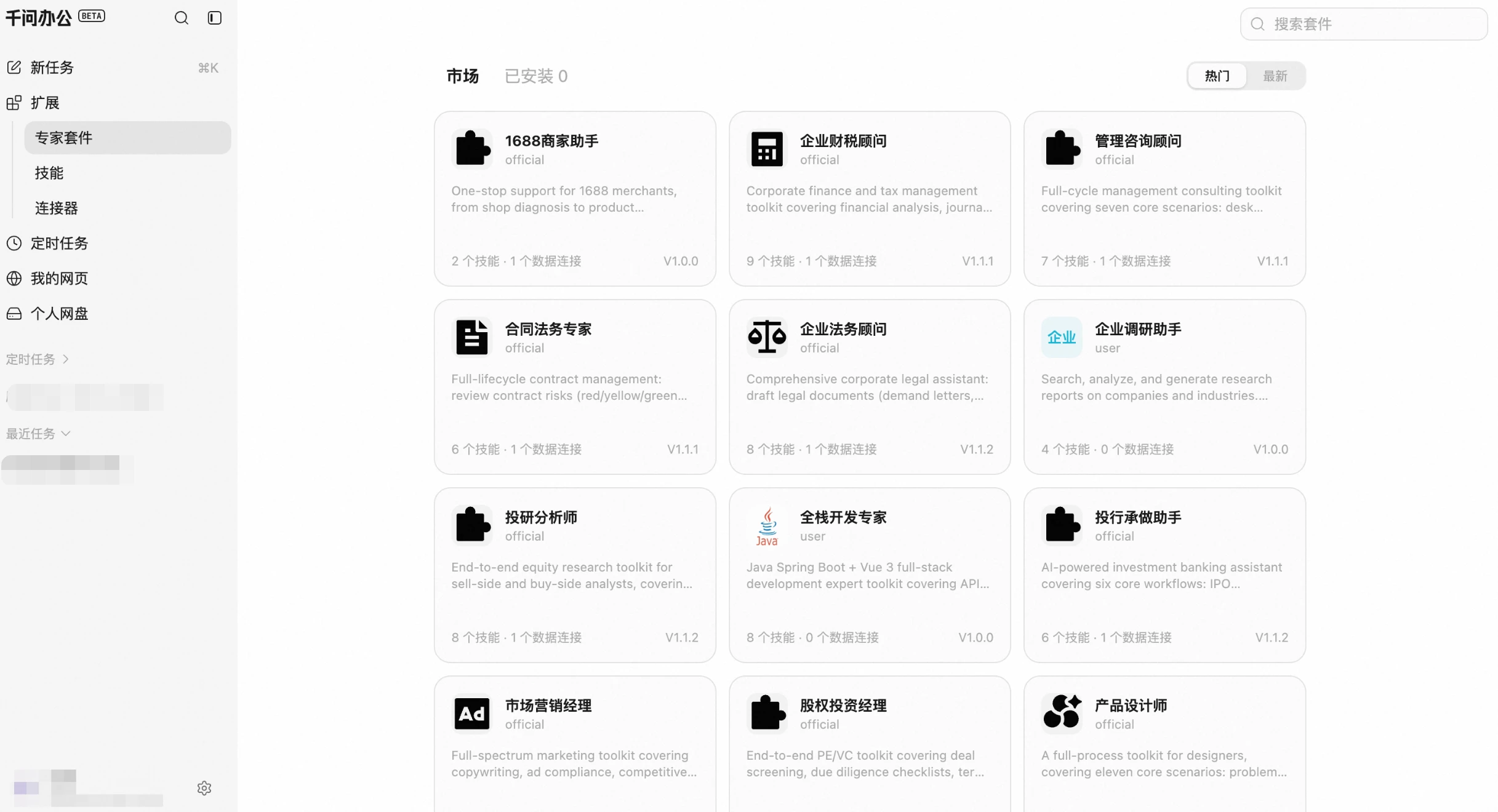Image resolution: width=1498 pixels, height=812 pixels.
Task: Click the 企业法务顾问 scales icon
Action: [767, 337]
